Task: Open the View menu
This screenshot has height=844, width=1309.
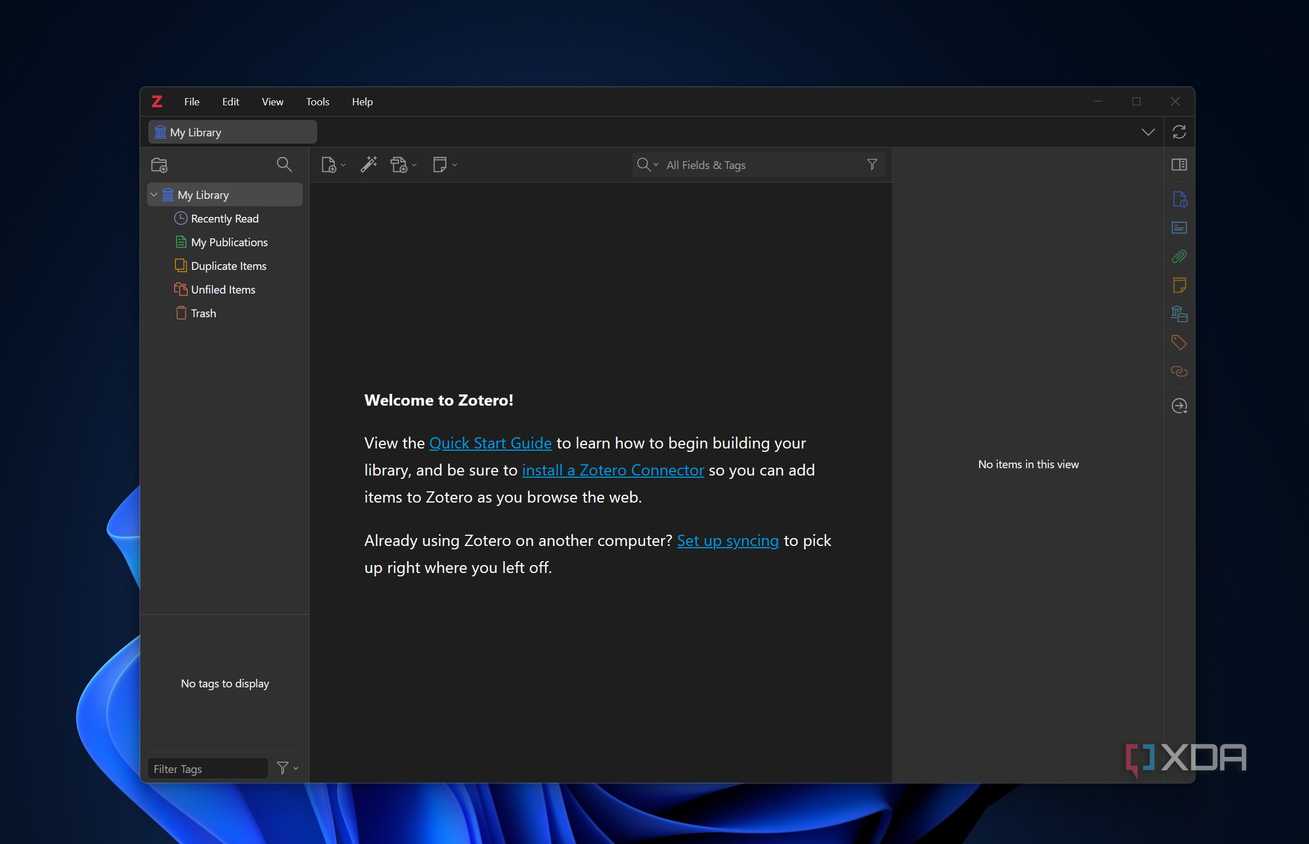Action: [x=273, y=102]
